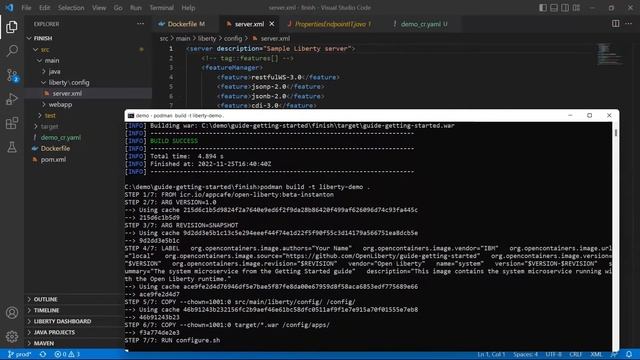This screenshot has height=360, width=640.
Task: Click Ln 1, Col 1 in status bar
Action: 491,354
